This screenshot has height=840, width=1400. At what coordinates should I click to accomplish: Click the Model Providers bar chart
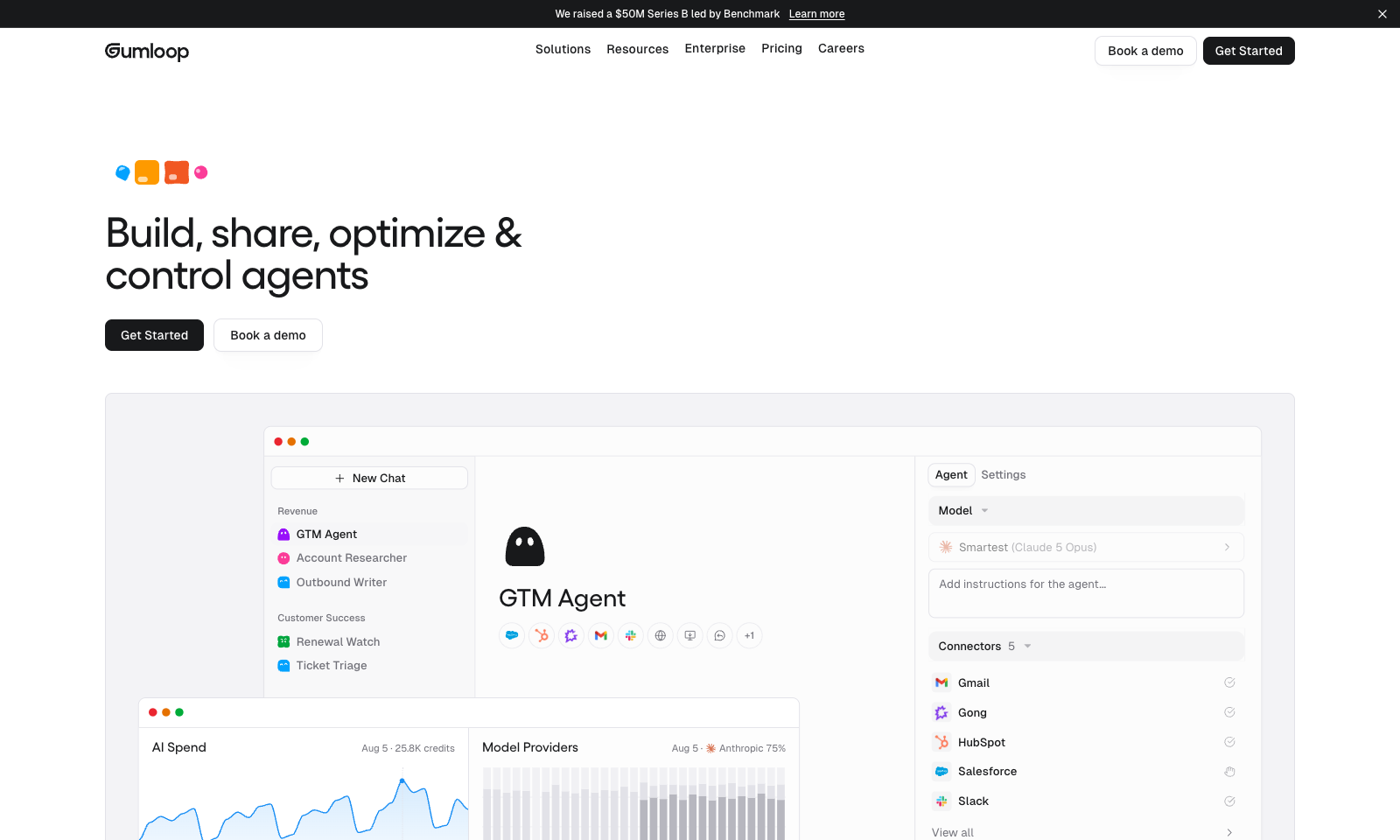point(633,803)
